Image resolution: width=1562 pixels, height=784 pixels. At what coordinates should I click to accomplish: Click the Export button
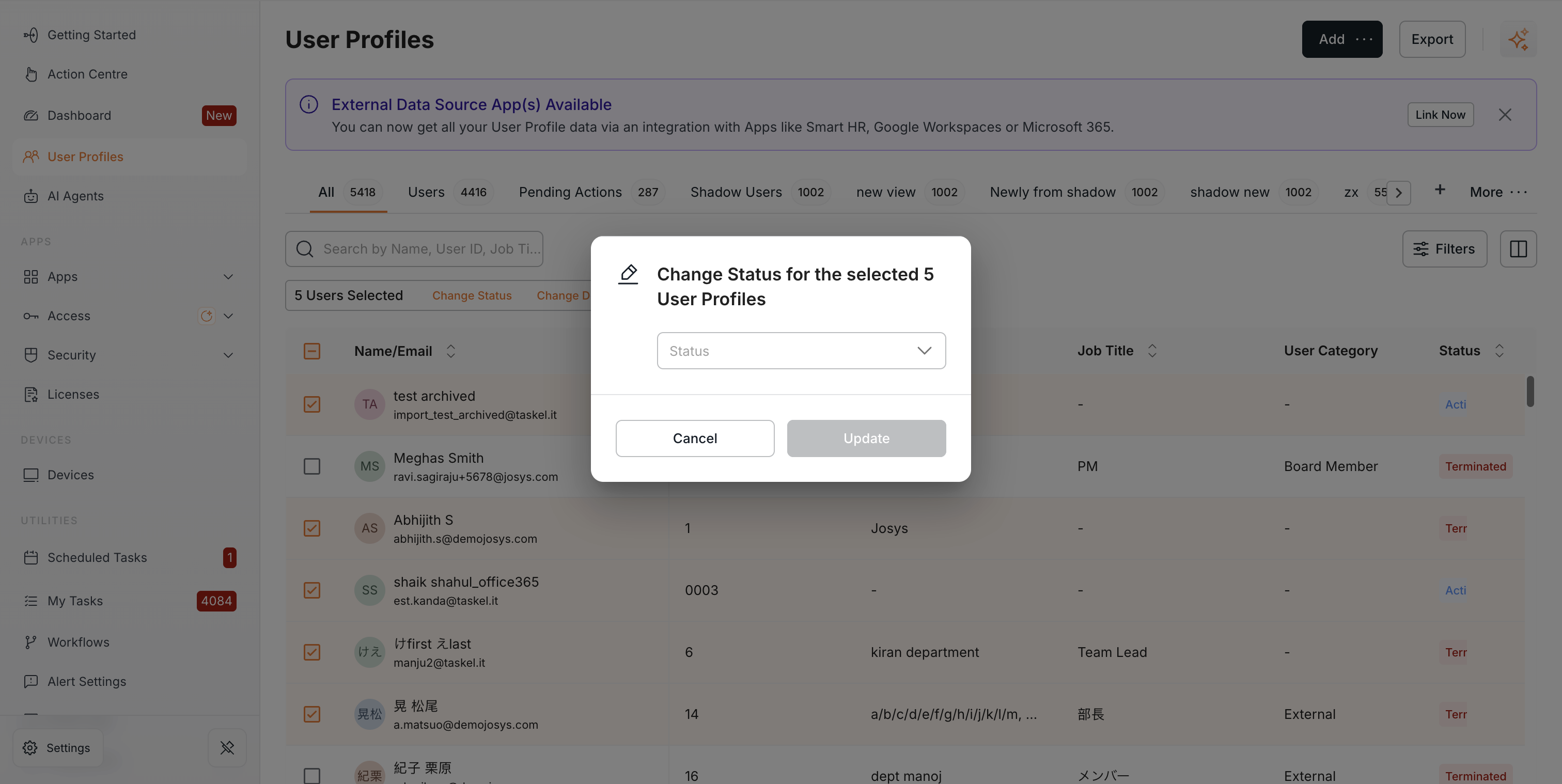coord(1432,39)
